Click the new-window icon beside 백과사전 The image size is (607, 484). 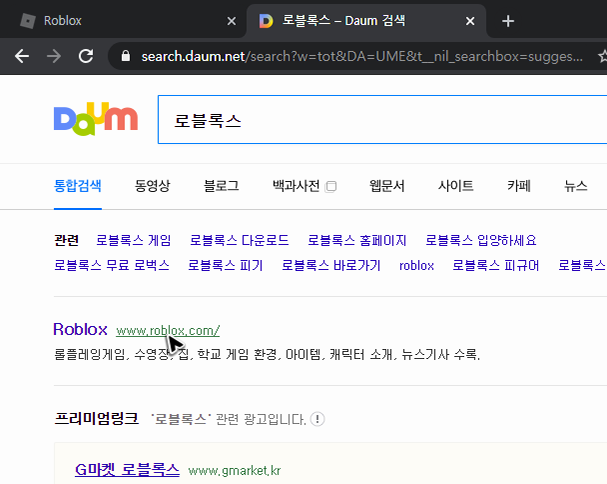click(x=331, y=187)
